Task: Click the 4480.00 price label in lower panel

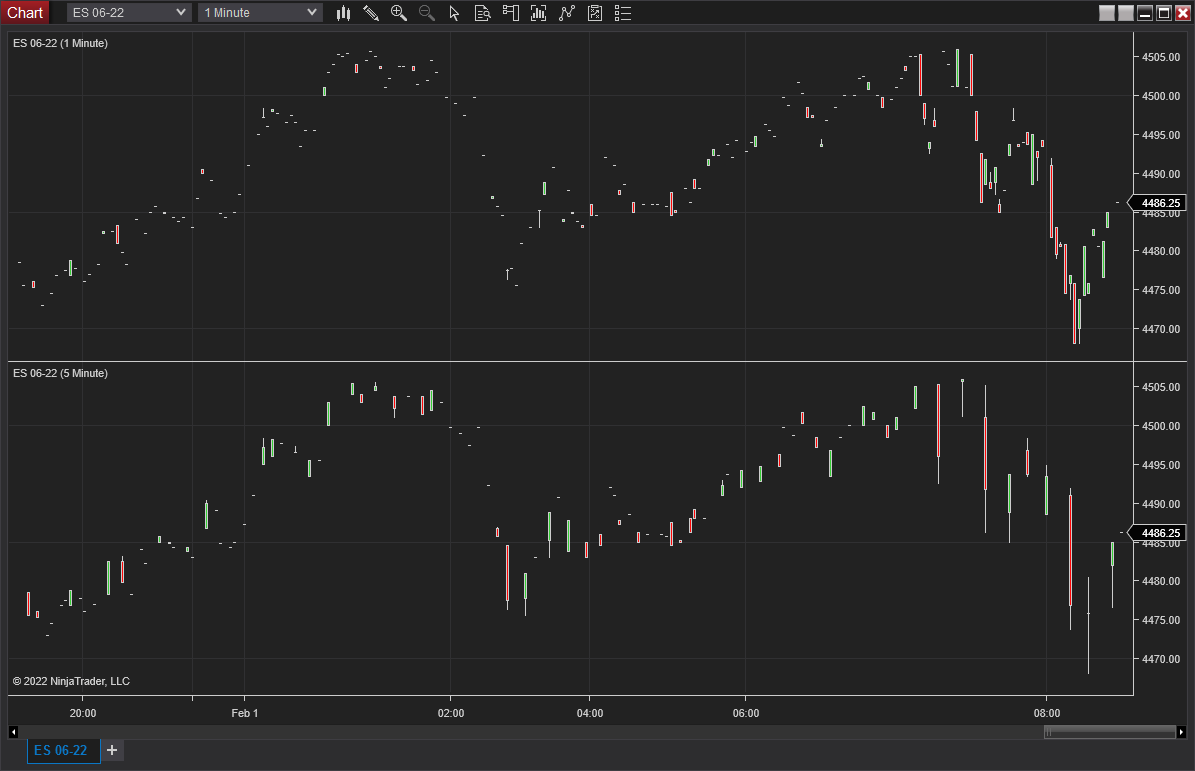Action: [1161, 581]
